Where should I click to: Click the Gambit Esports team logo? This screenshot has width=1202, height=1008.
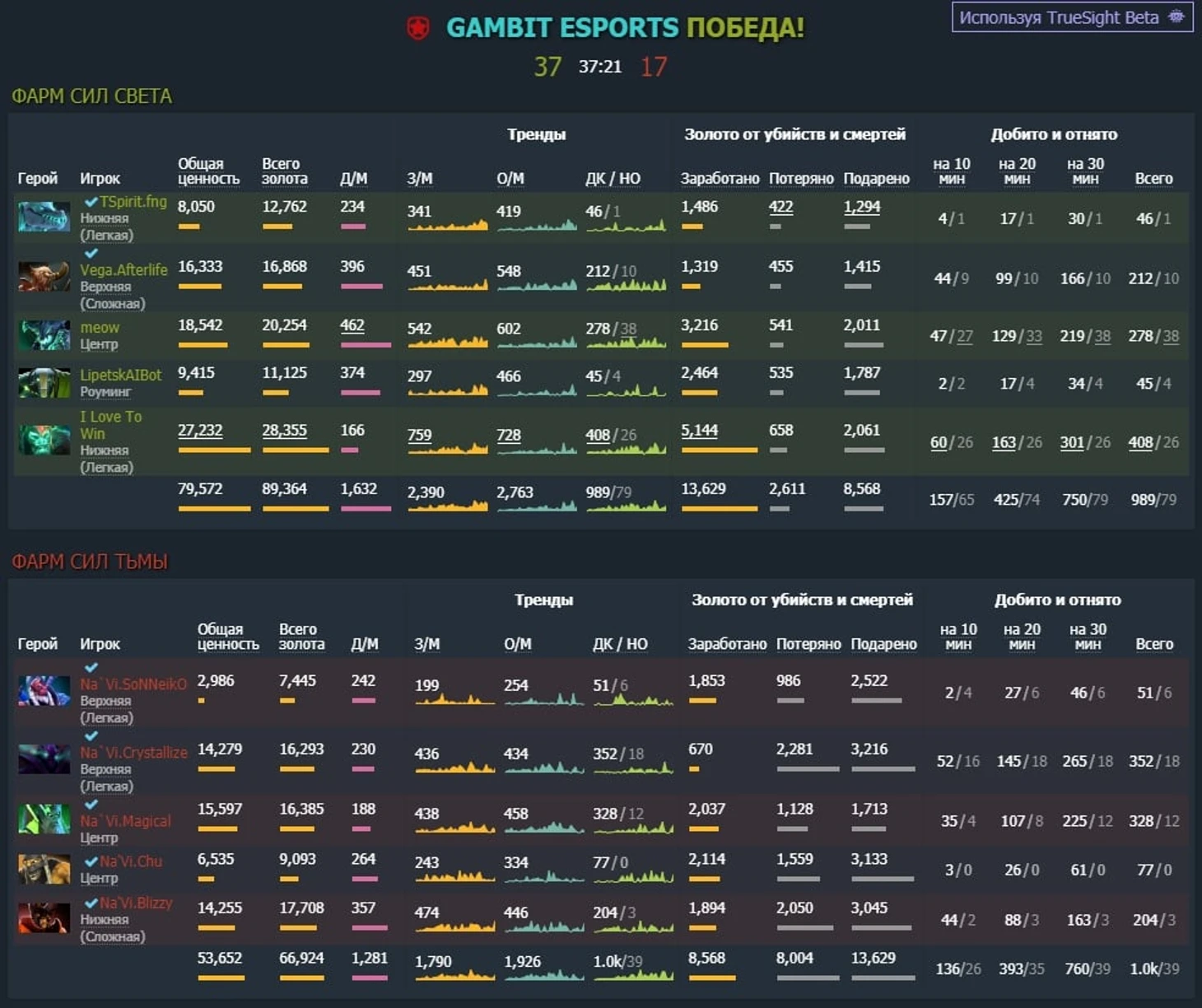(418, 29)
